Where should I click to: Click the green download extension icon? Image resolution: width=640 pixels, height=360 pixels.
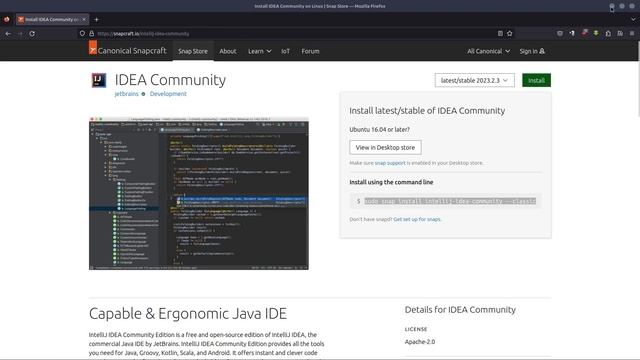point(596,33)
